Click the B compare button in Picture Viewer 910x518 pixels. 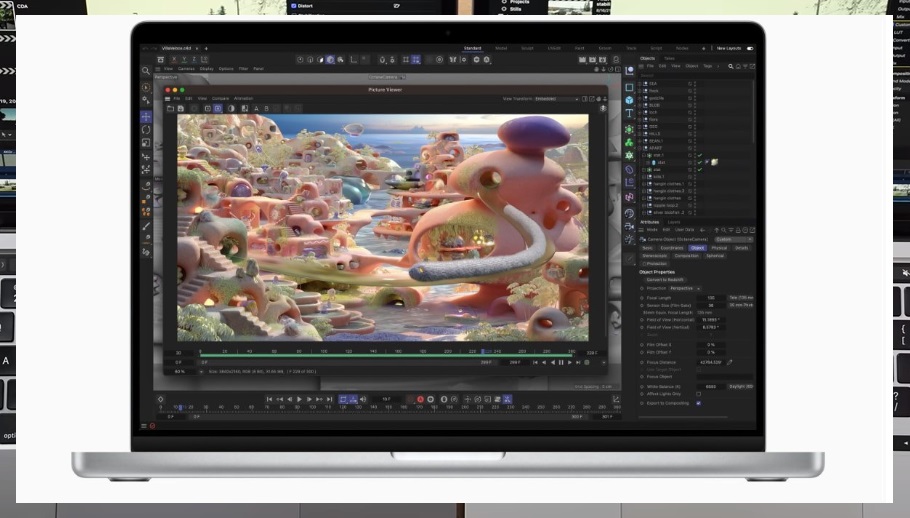(266, 108)
